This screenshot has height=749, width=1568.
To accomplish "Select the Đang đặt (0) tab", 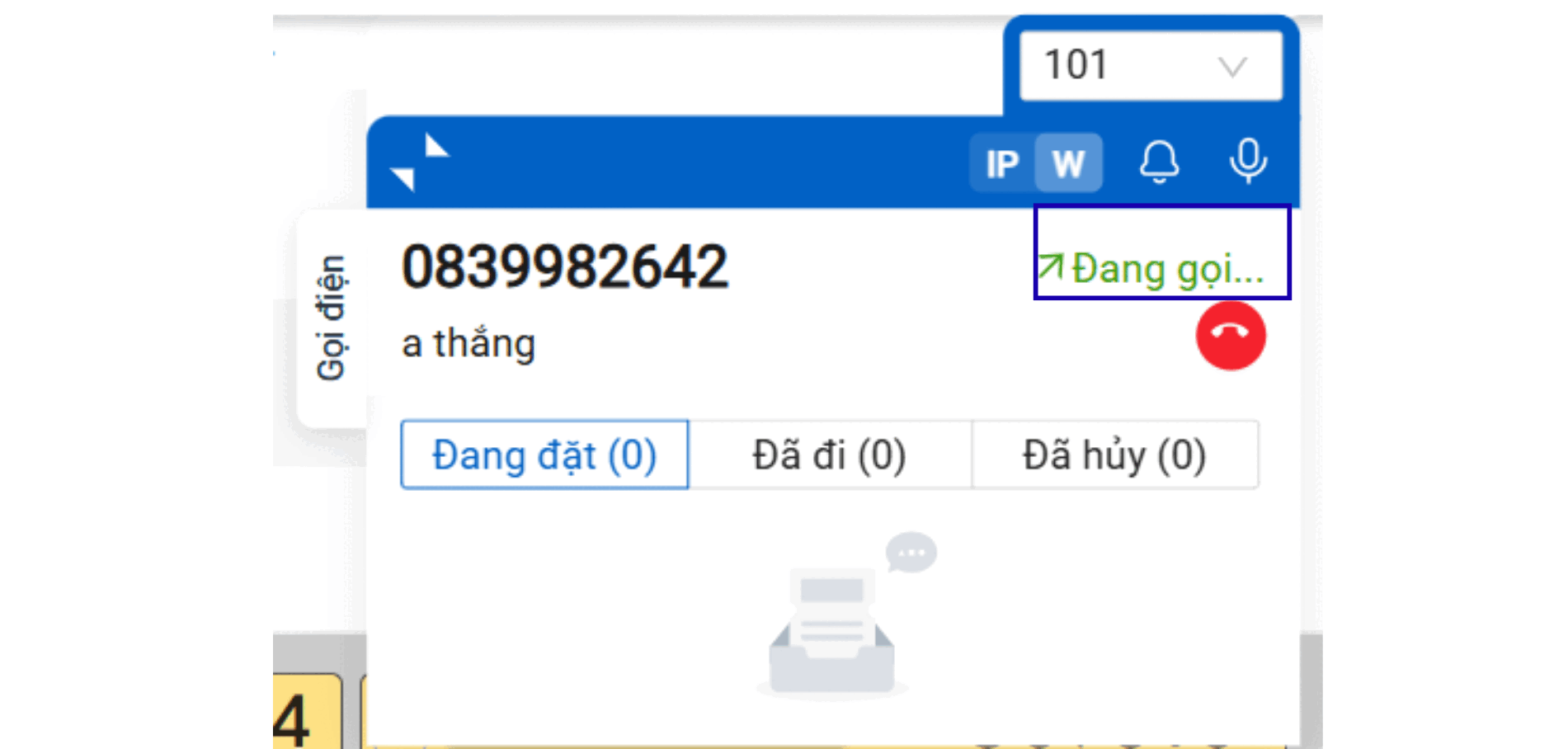I will (544, 455).
